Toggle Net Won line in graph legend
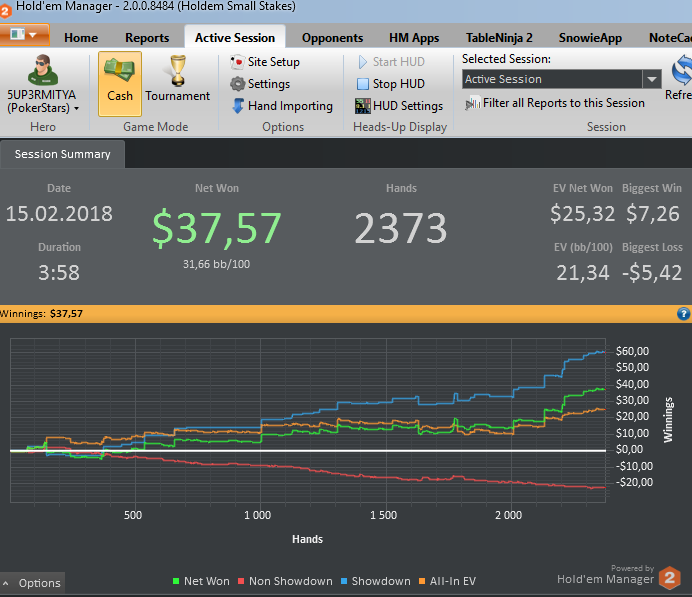Image resolution: width=692 pixels, height=597 pixels. tap(200, 581)
